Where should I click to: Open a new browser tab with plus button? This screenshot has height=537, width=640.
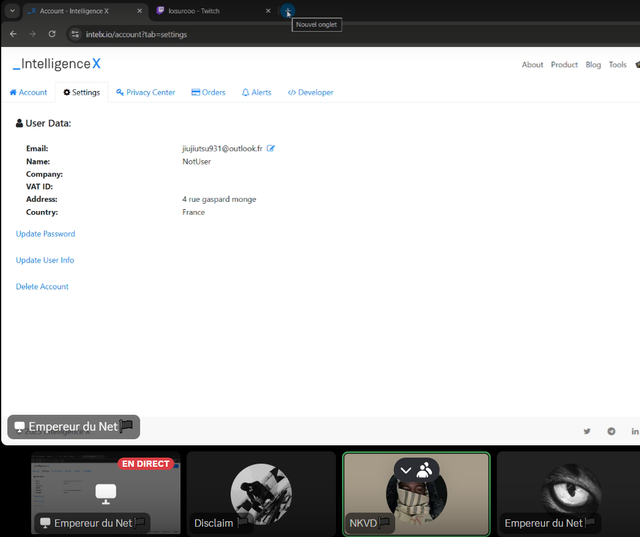point(288,11)
